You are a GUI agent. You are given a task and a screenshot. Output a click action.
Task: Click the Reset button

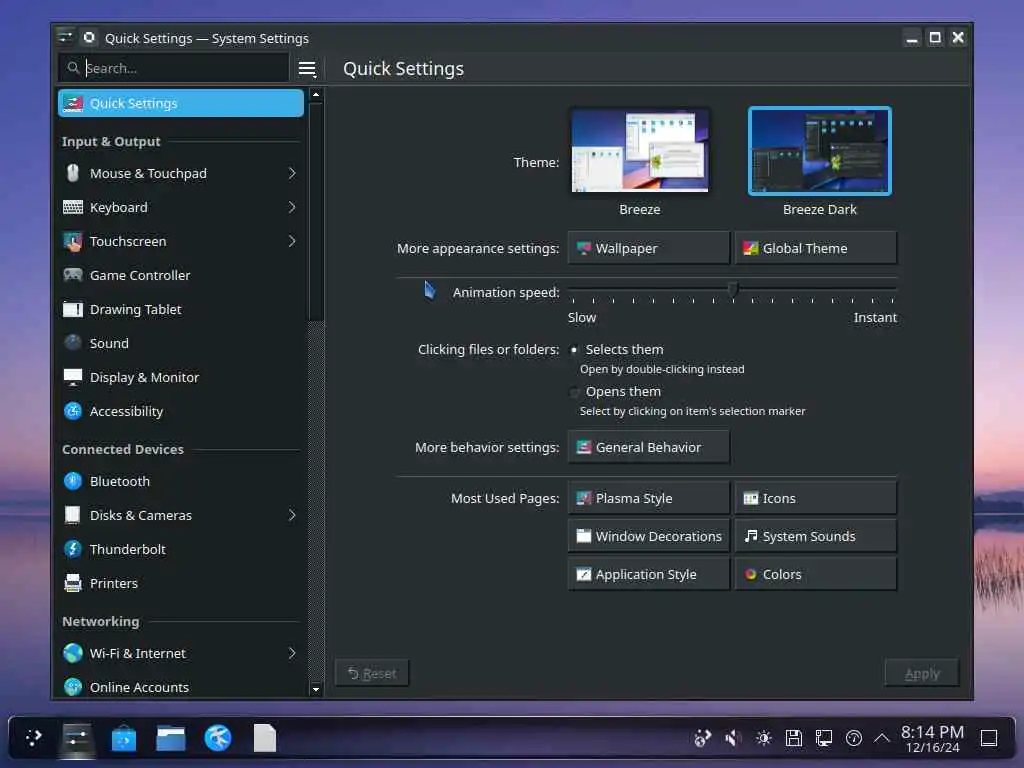[x=372, y=673]
